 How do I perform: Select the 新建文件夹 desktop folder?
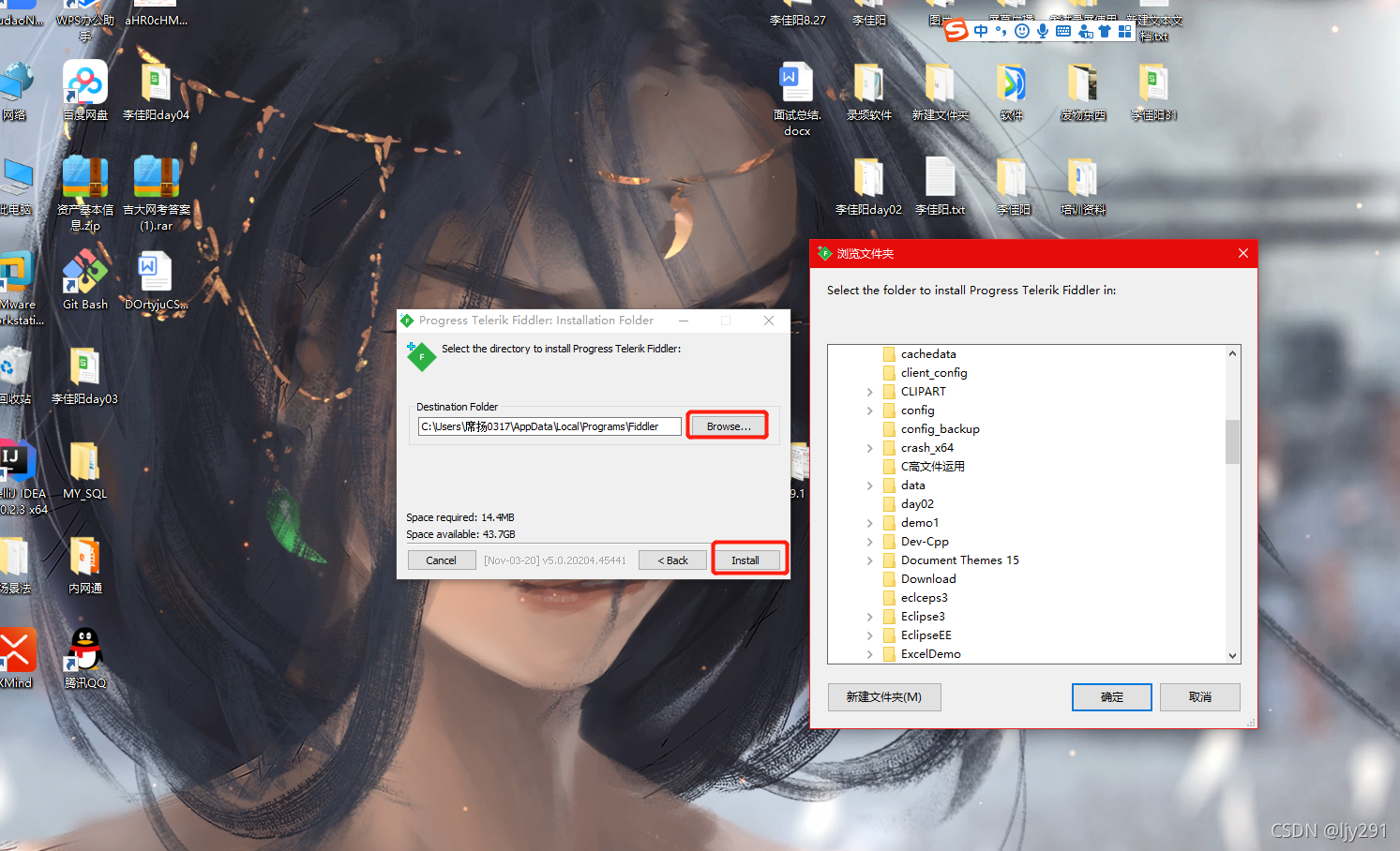[940, 91]
